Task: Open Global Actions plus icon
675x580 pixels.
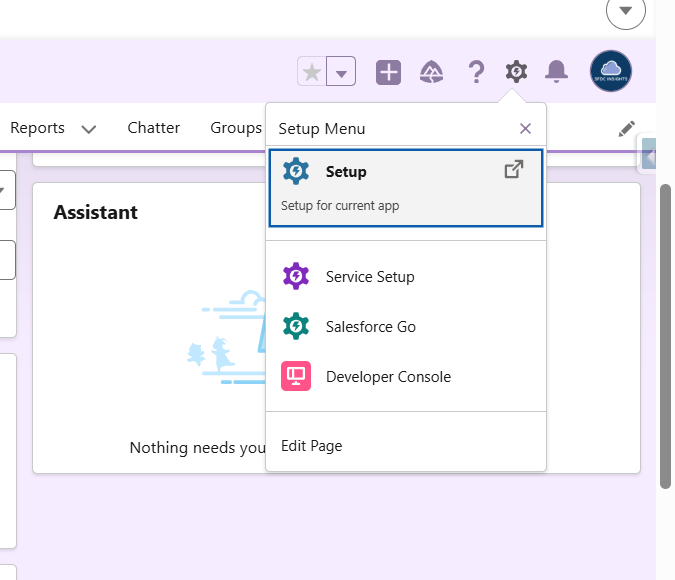Action: click(x=388, y=72)
